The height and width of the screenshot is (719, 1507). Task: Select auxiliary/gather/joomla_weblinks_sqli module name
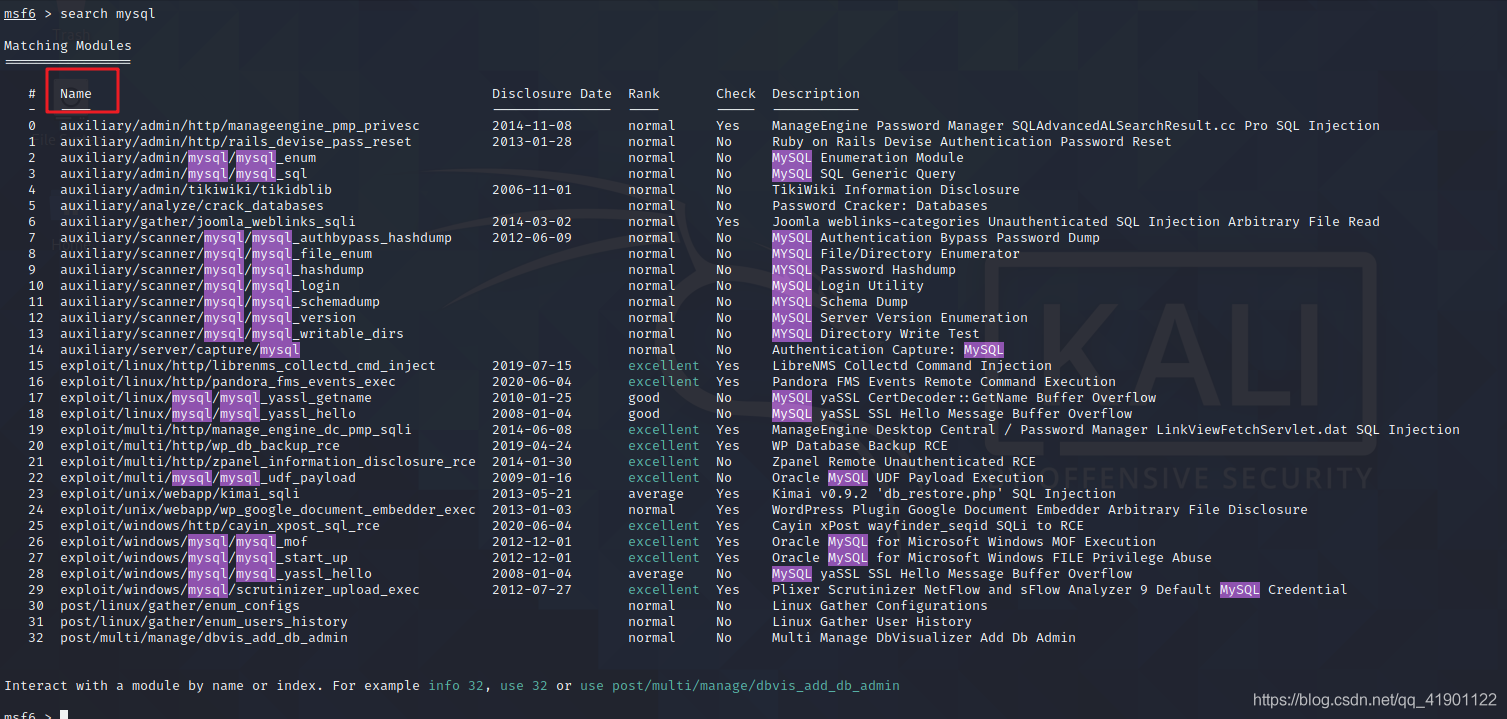tap(208, 222)
